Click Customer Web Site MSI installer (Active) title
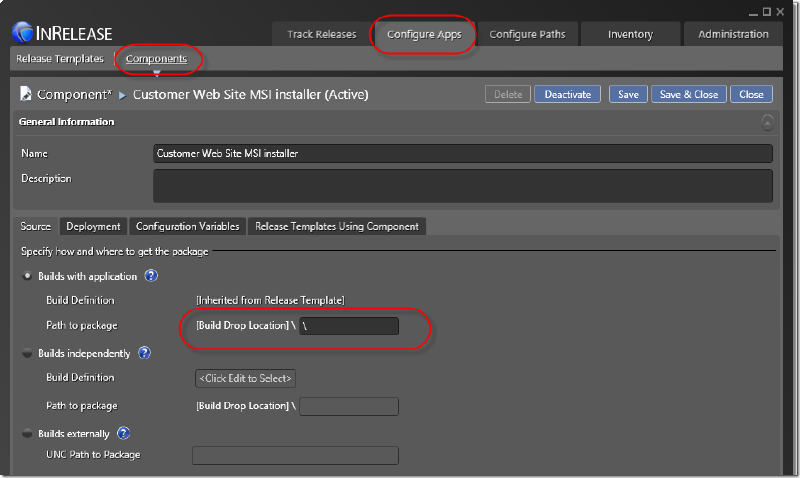This screenshot has height=478, width=800. [x=251, y=94]
